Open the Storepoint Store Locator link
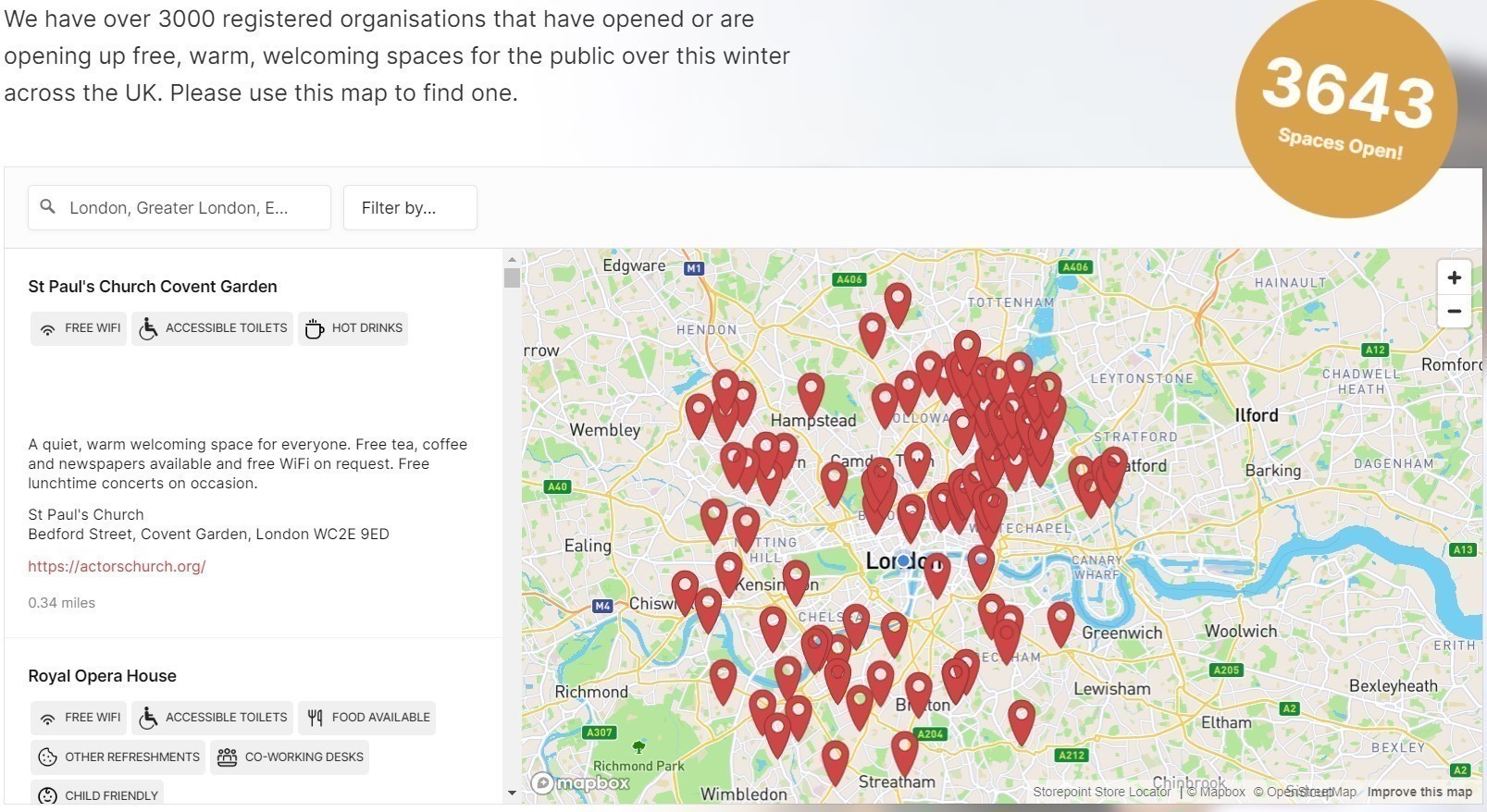This screenshot has height=812, width=1487. pyautogui.click(x=1101, y=792)
